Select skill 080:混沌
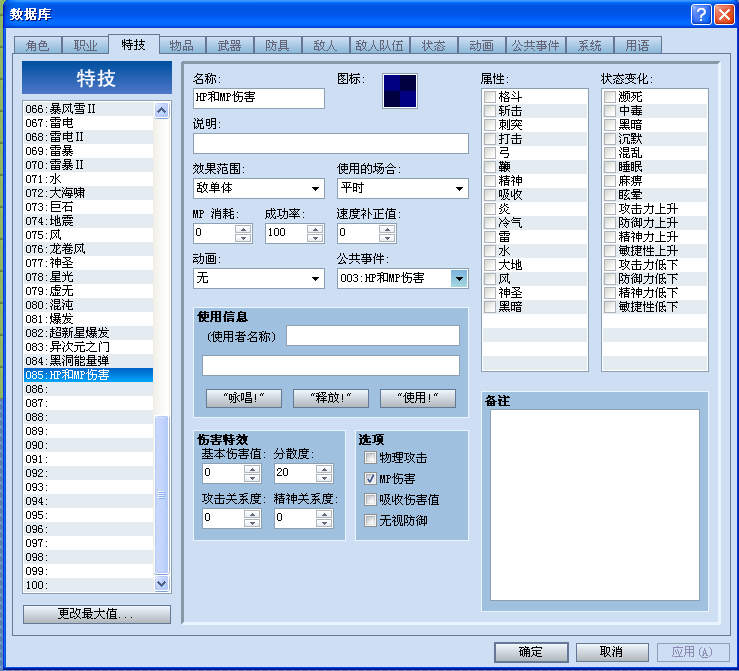739x671 pixels. (88, 305)
